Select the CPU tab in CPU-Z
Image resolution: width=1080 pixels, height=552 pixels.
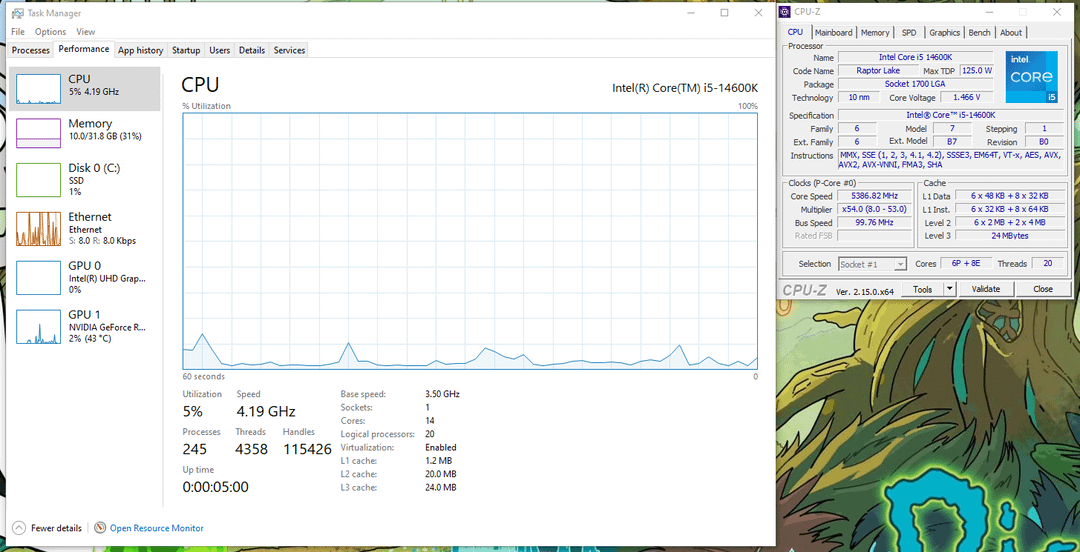(x=796, y=32)
